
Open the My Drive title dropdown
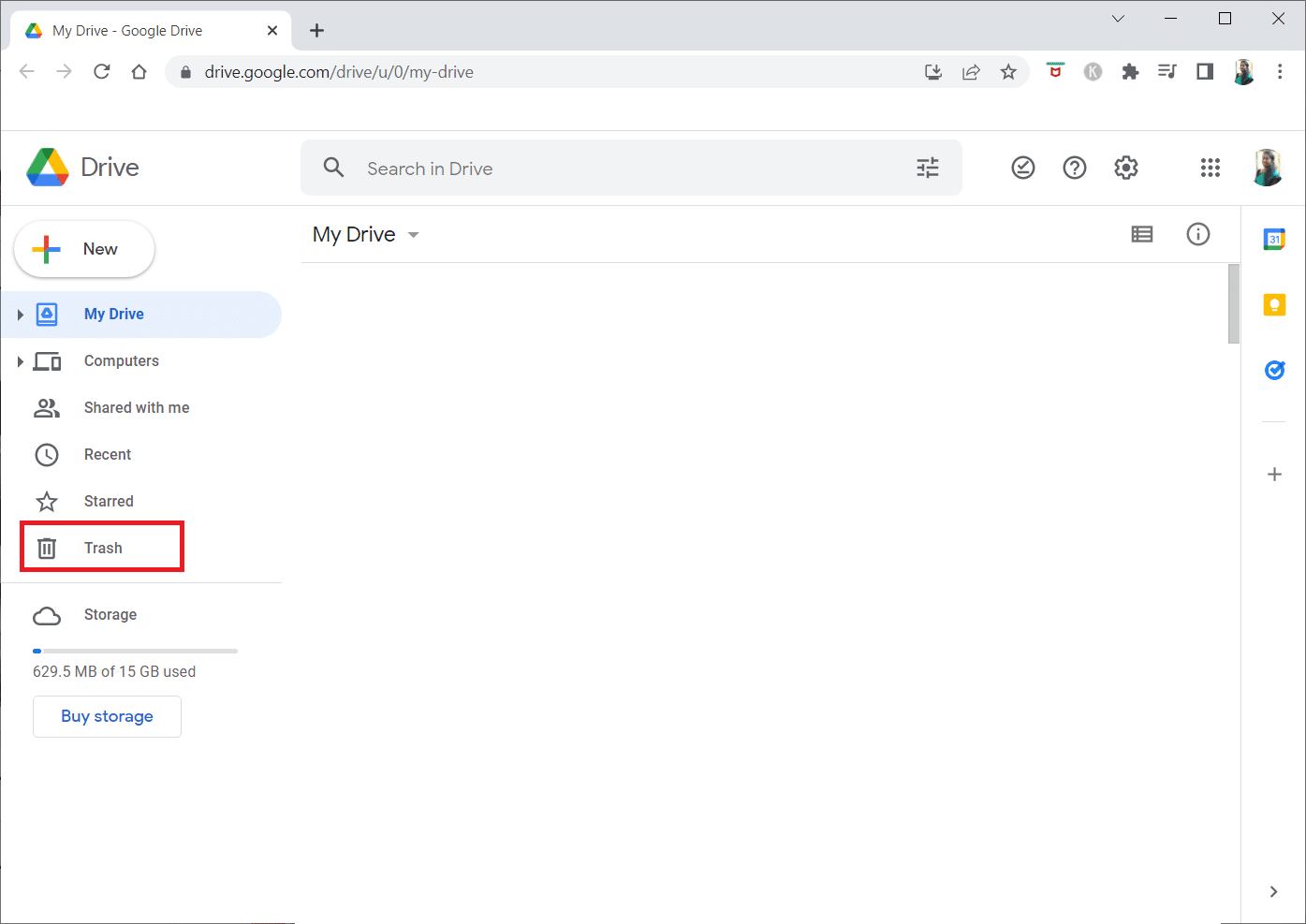pyautogui.click(x=366, y=234)
